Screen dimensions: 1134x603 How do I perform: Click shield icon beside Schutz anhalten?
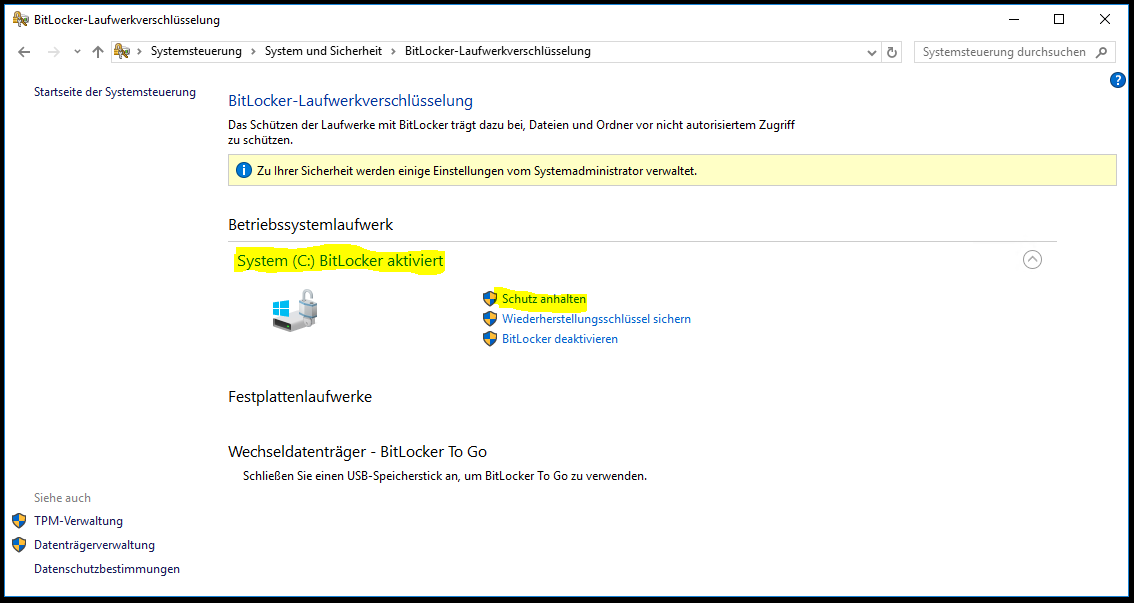click(490, 299)
